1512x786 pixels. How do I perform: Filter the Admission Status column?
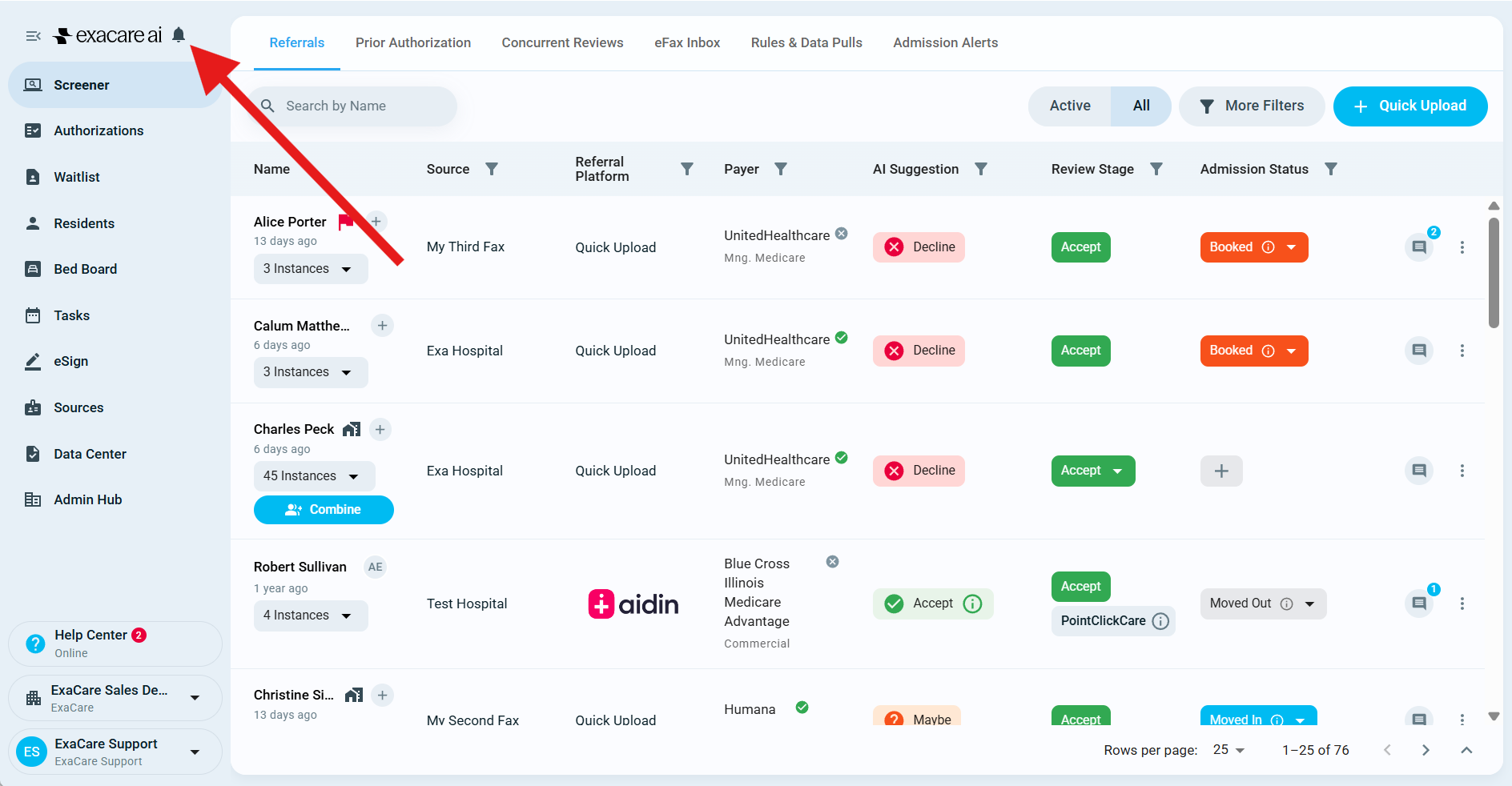1331,169
